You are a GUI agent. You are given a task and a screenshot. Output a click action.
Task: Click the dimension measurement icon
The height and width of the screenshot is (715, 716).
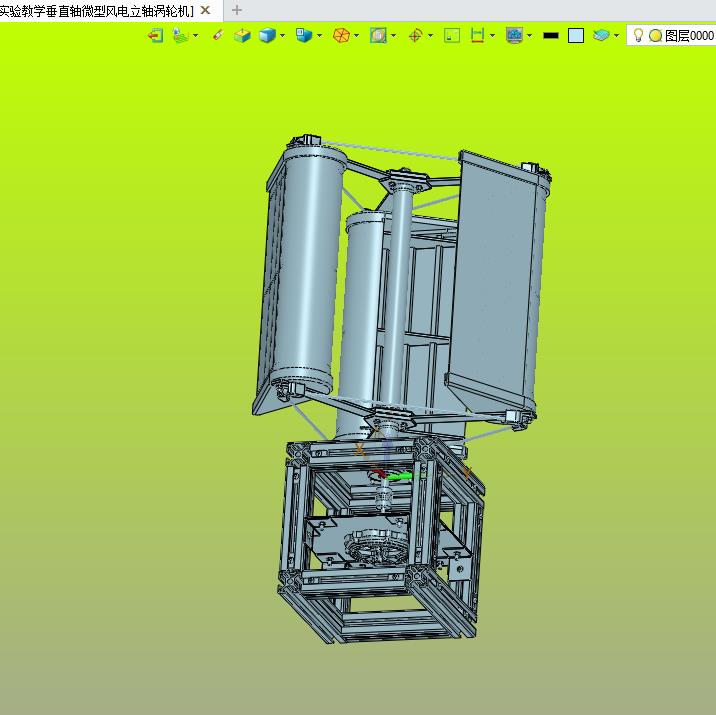pyautogui.click(x=477, y=35)
